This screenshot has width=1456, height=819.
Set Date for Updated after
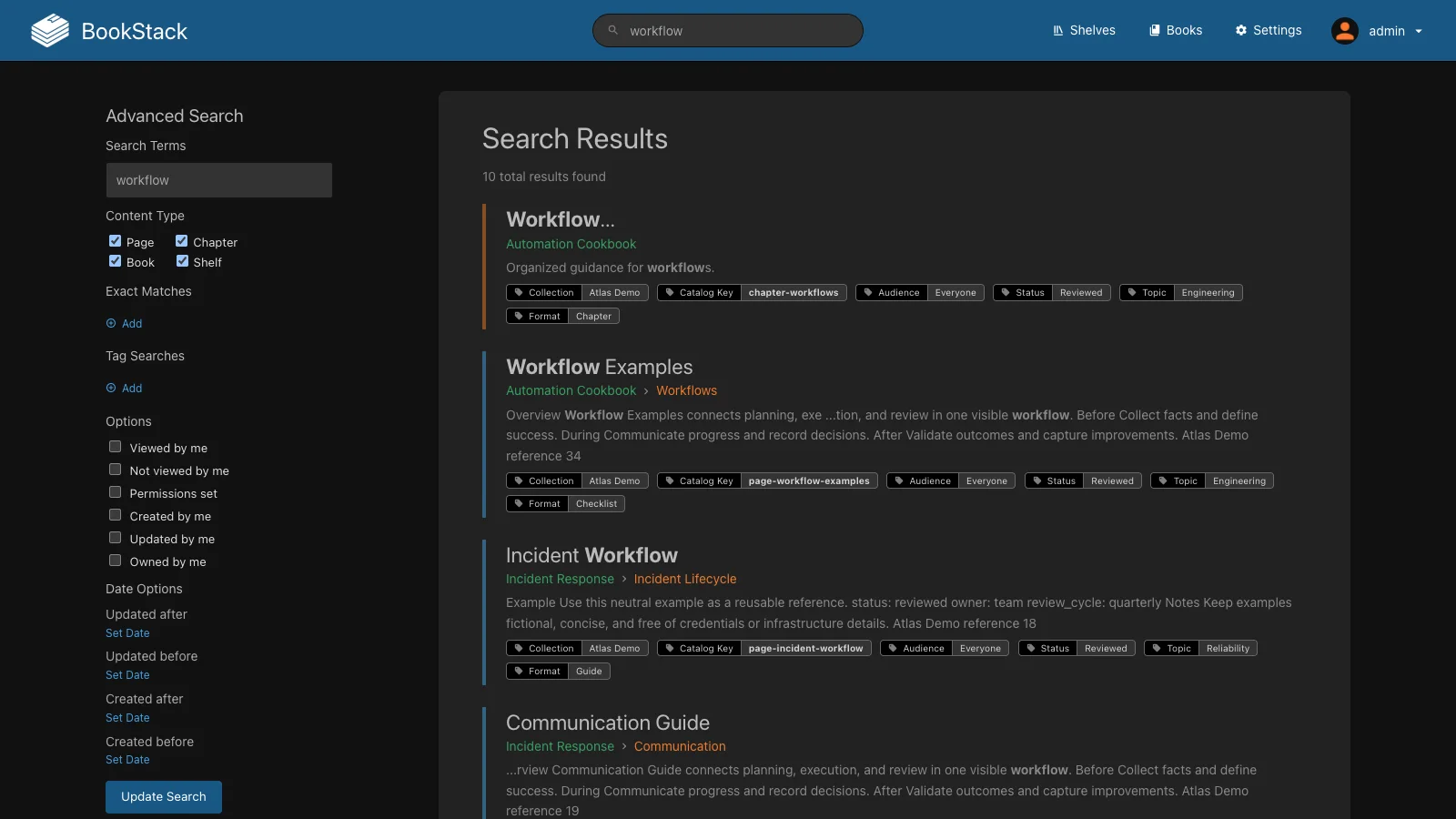point(127,633)
